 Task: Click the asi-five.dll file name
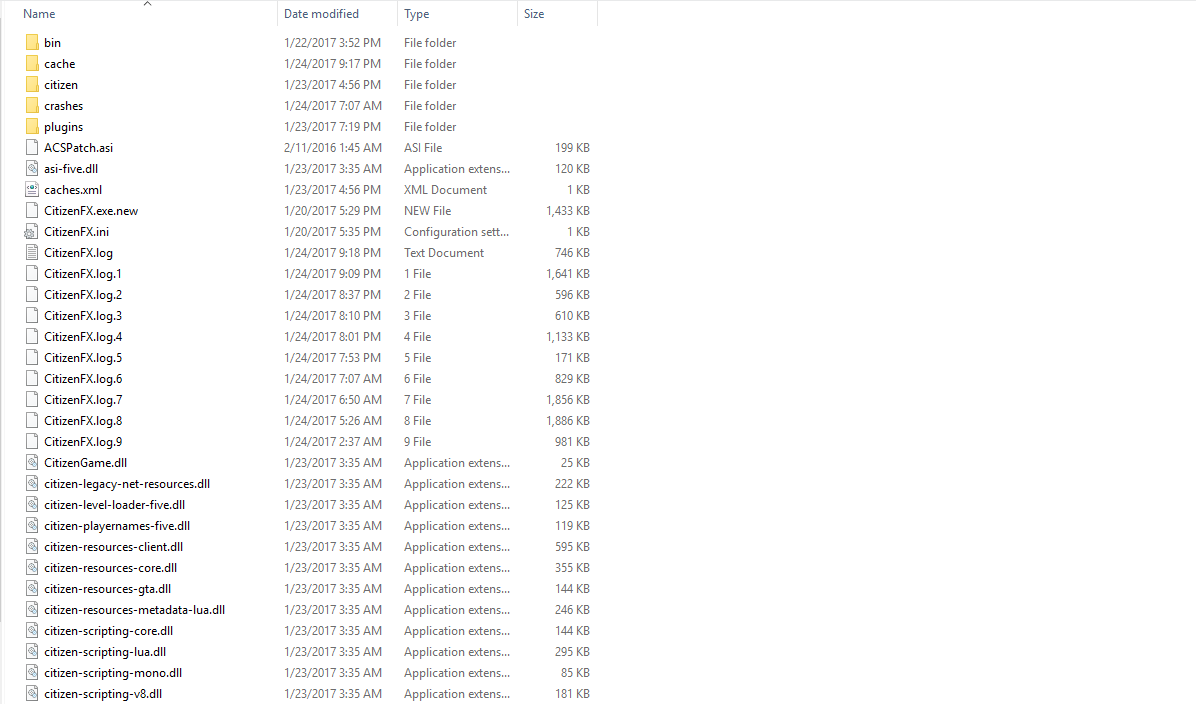tap(71, 169)
